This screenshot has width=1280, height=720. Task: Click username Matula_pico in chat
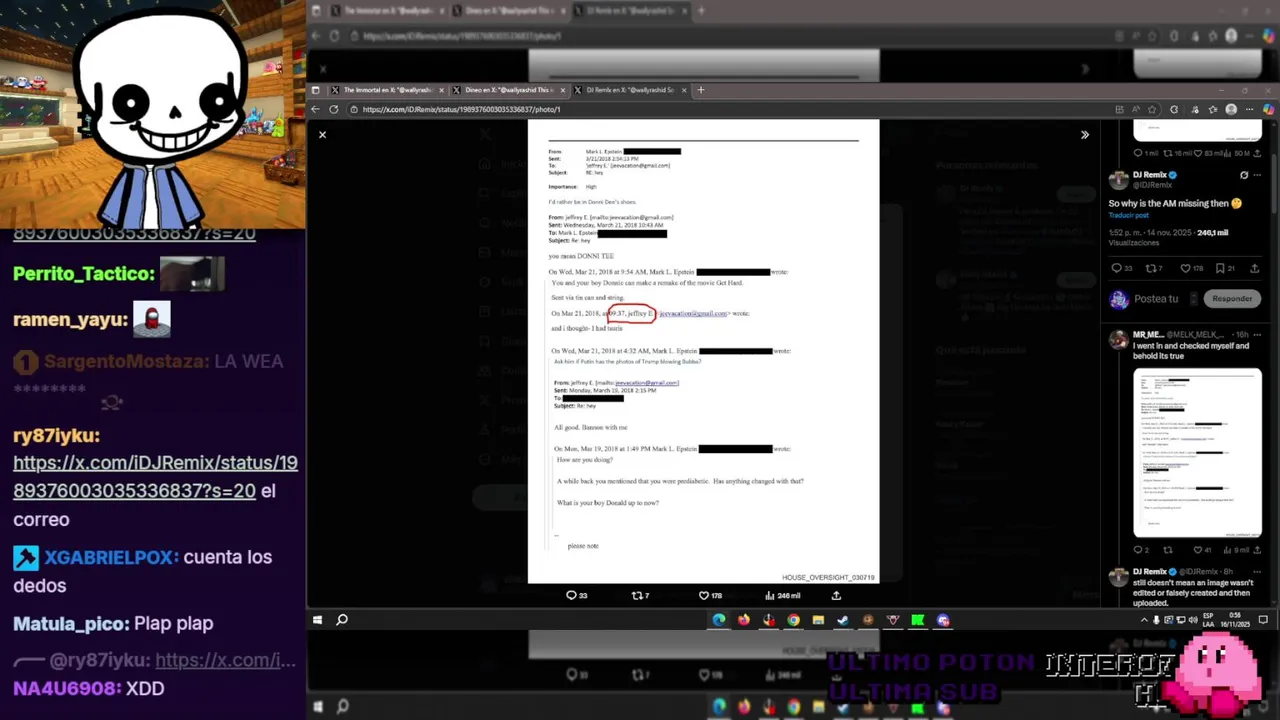[x=71, y=623]
